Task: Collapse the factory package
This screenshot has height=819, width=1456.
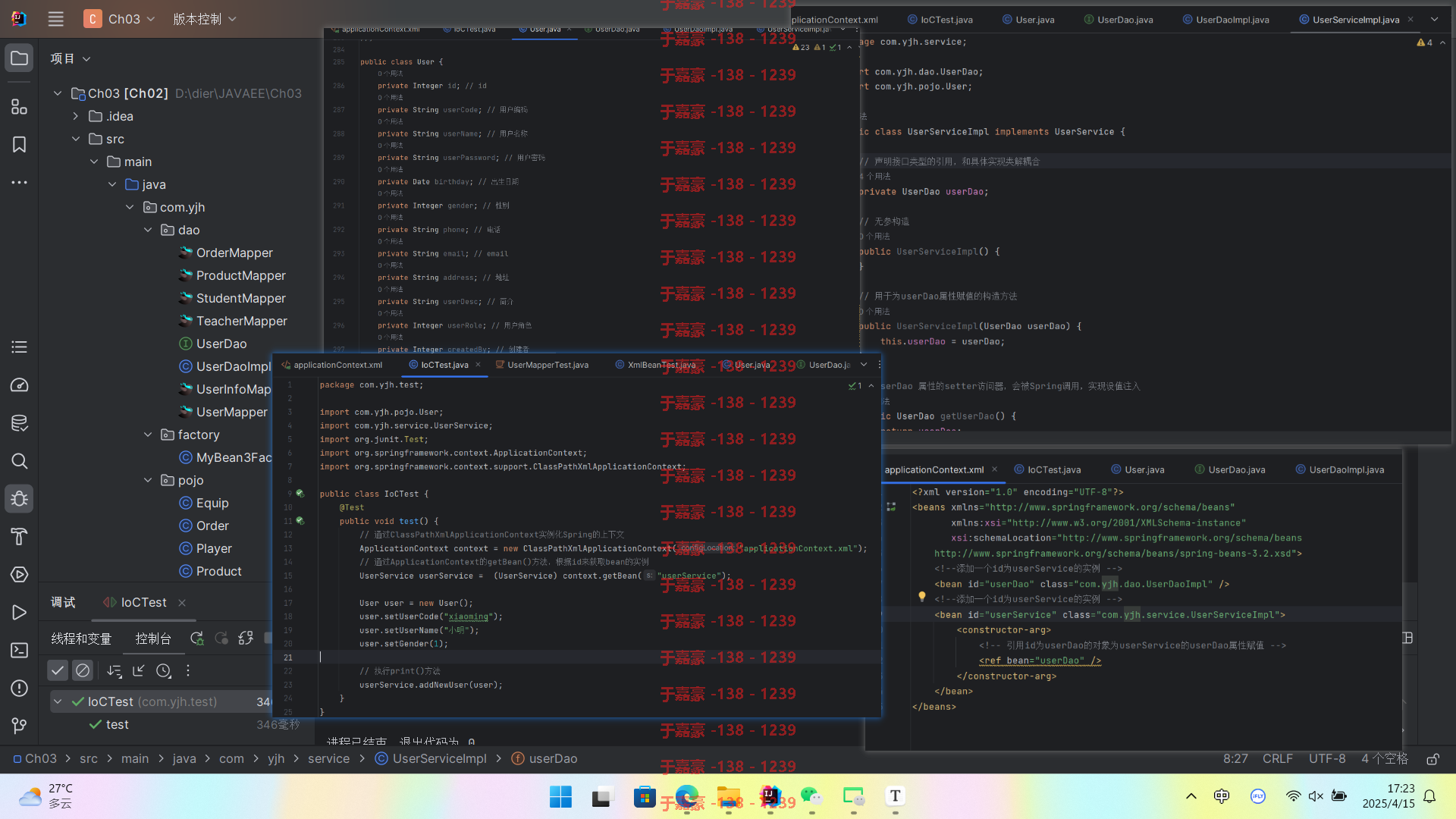Action: [x=148, y=435]
